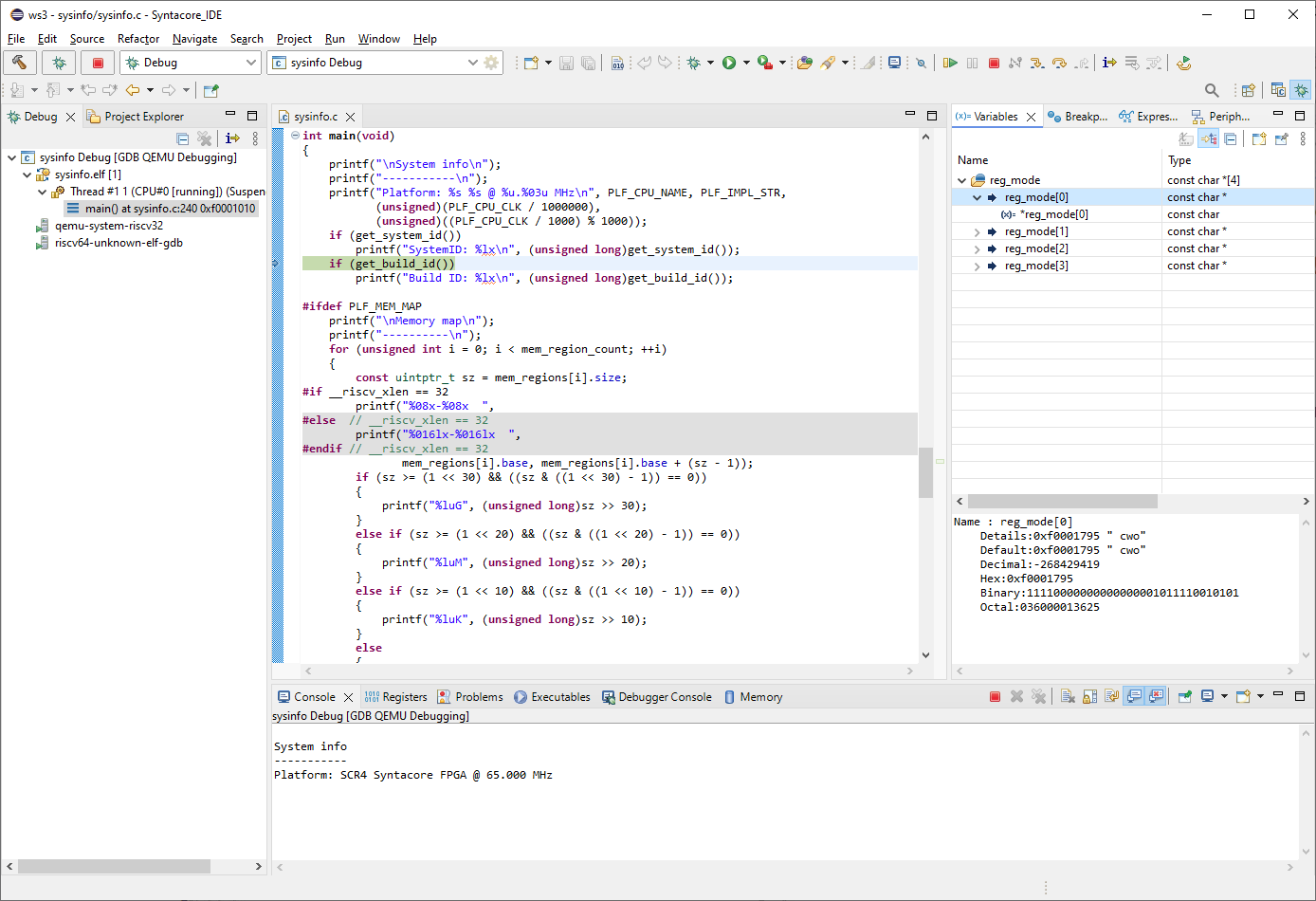
Task: Click Remove All Terminated in Debug view
Action: click(x=204, y=138)
